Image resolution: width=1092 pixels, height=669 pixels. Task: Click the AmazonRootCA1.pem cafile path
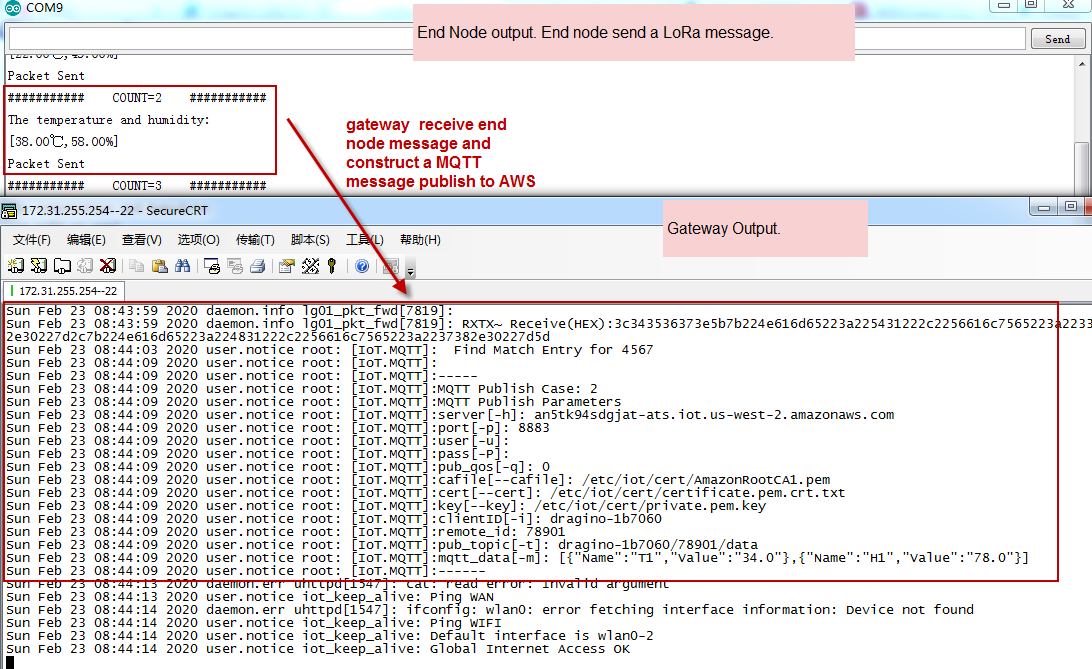706,480
